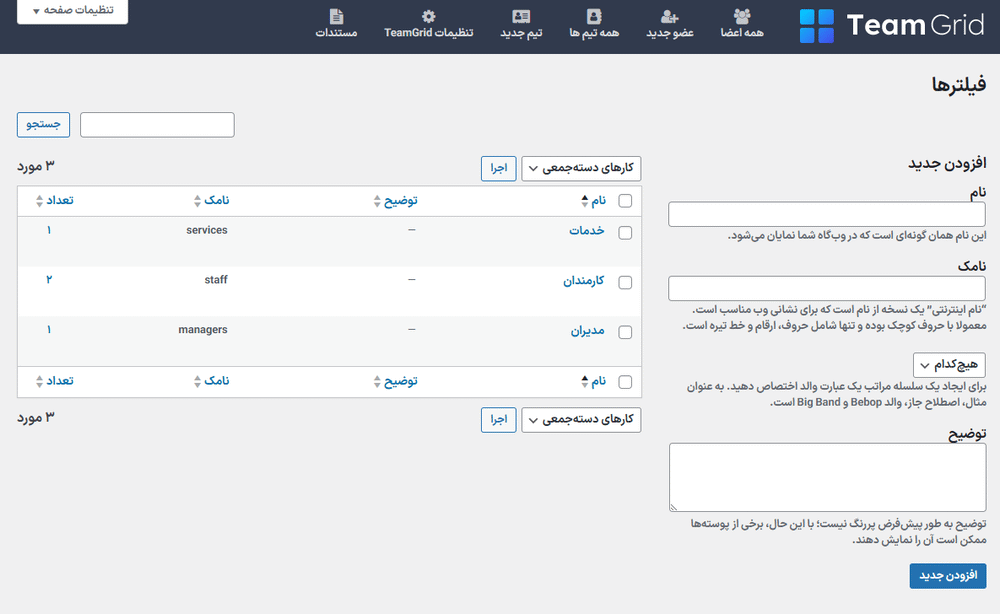Check the خدمات row checkbox
The width and height of the screenshot is (1000, 614).
click(x=626, y=232)
